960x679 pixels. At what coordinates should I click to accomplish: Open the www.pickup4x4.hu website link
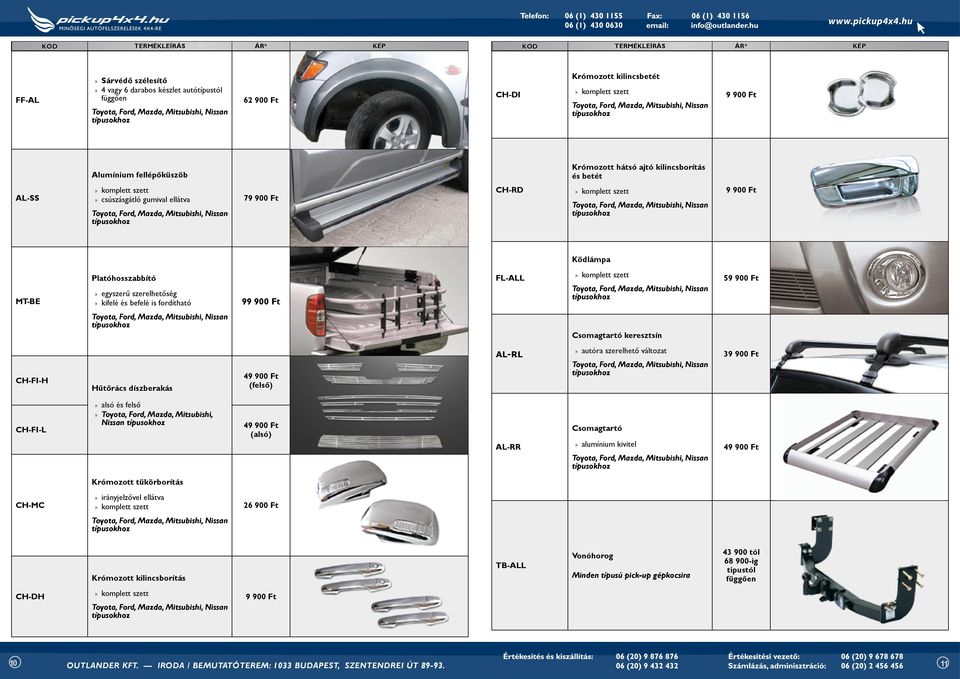click(x=870, y=21)
